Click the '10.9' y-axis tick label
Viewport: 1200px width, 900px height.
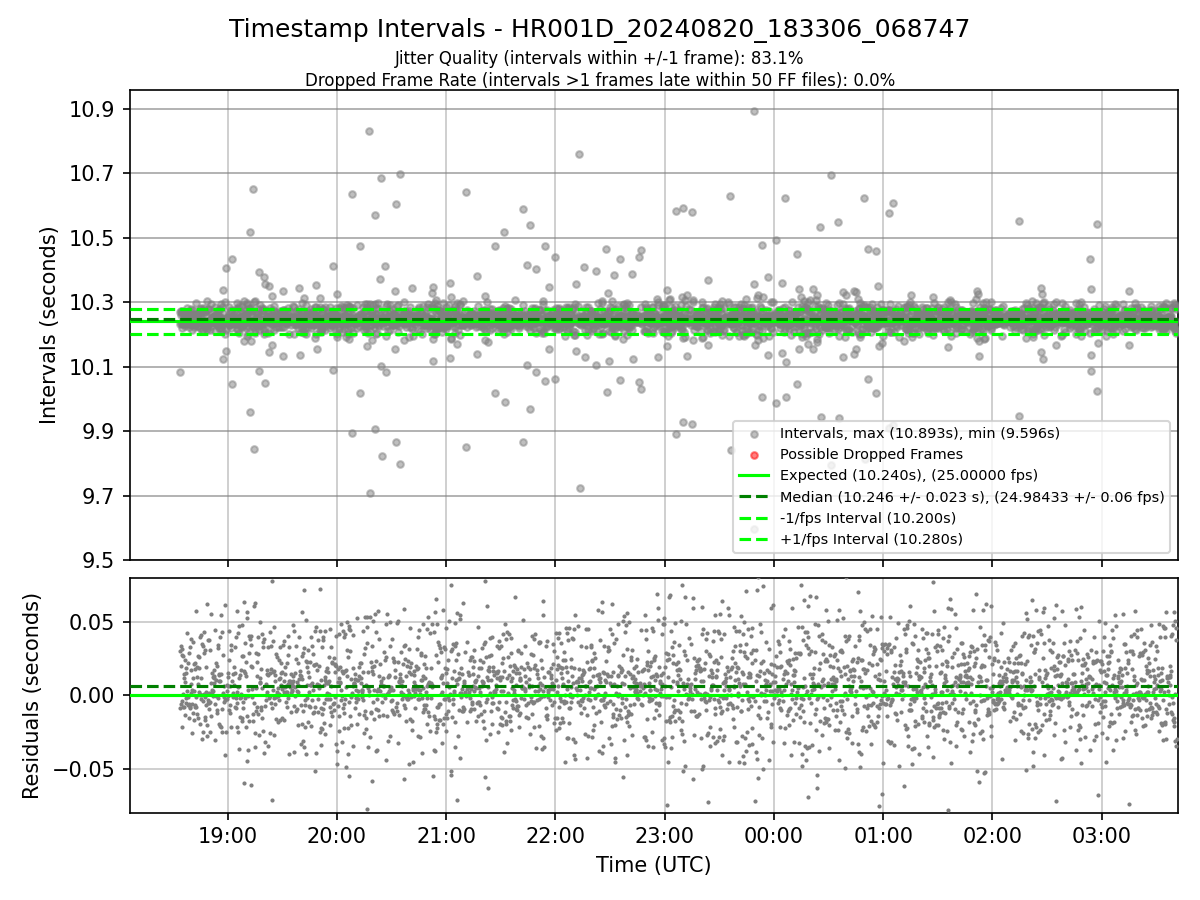pyautogui.click(x=92, y=109)
